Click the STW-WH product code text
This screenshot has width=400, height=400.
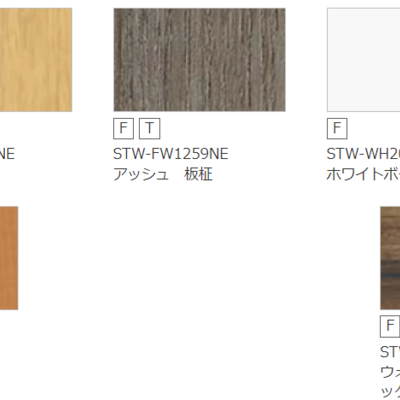point(363,154)
